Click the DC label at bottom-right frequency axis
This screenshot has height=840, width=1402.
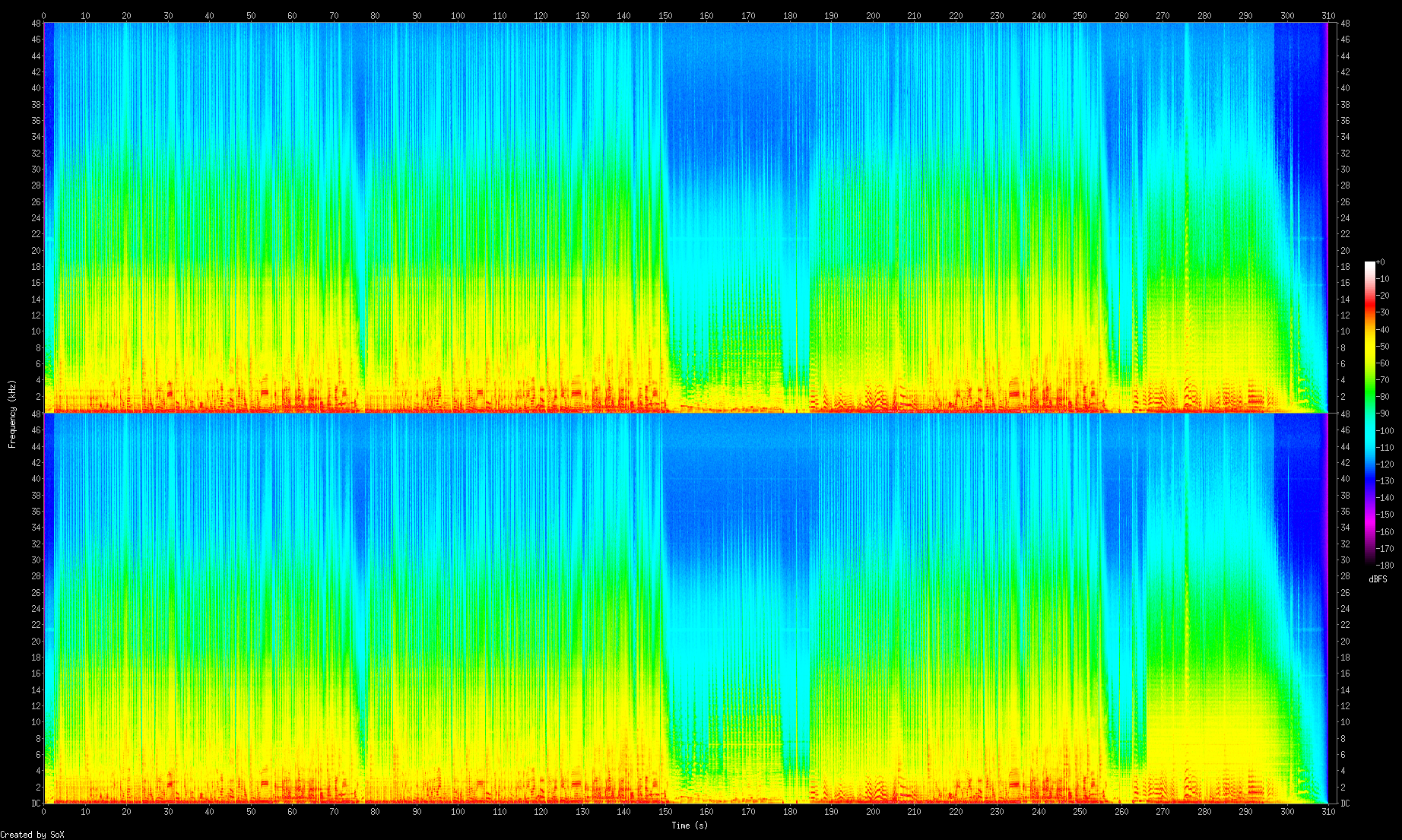(x=1344, y=803)
